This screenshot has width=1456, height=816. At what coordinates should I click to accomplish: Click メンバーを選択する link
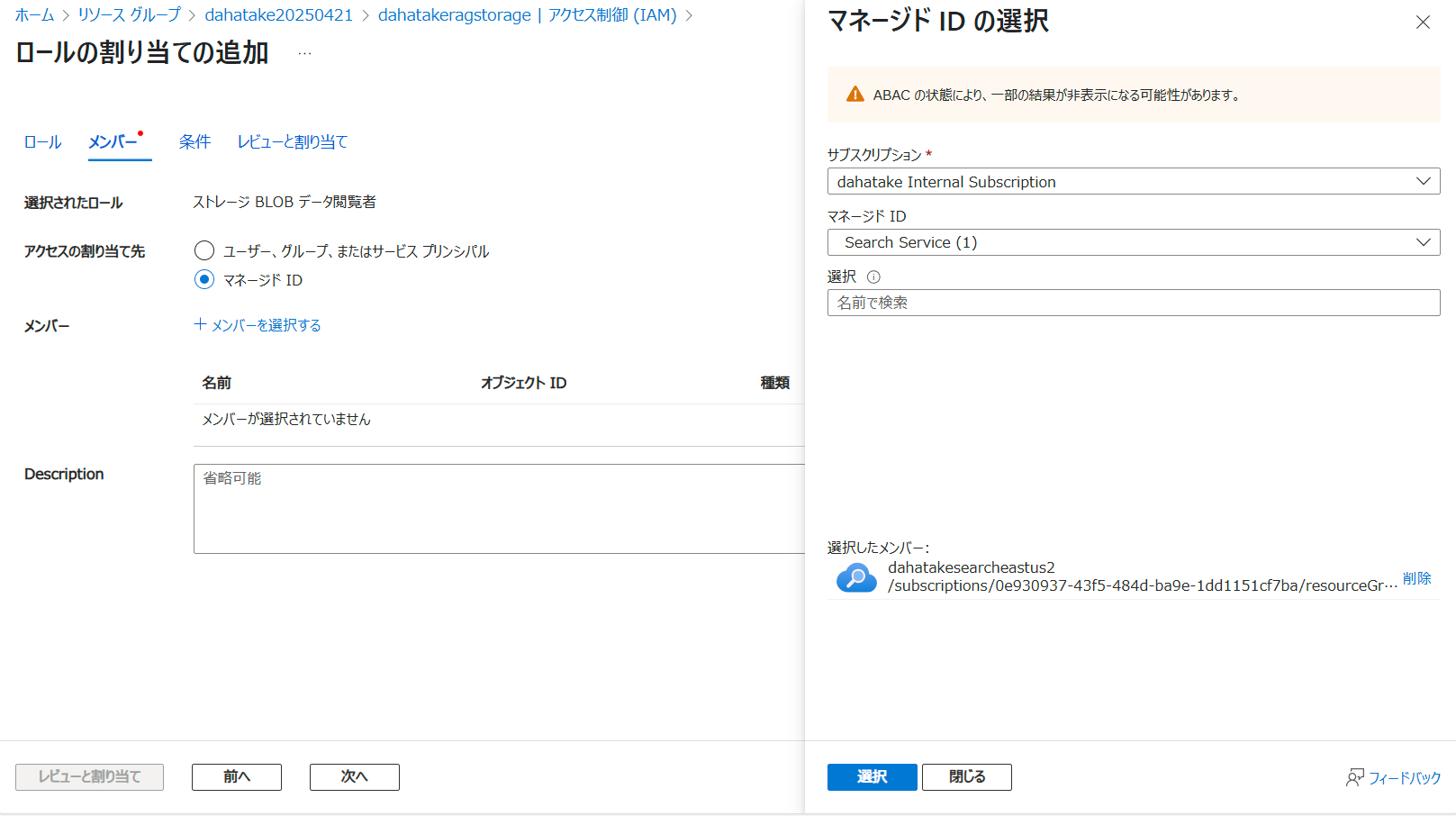(266, 325)
